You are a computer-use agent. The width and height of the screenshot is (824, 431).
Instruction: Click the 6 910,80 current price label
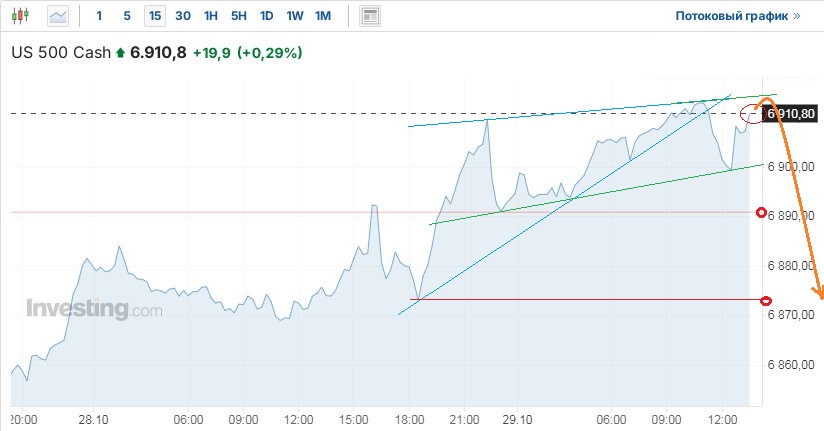(791, 115)
